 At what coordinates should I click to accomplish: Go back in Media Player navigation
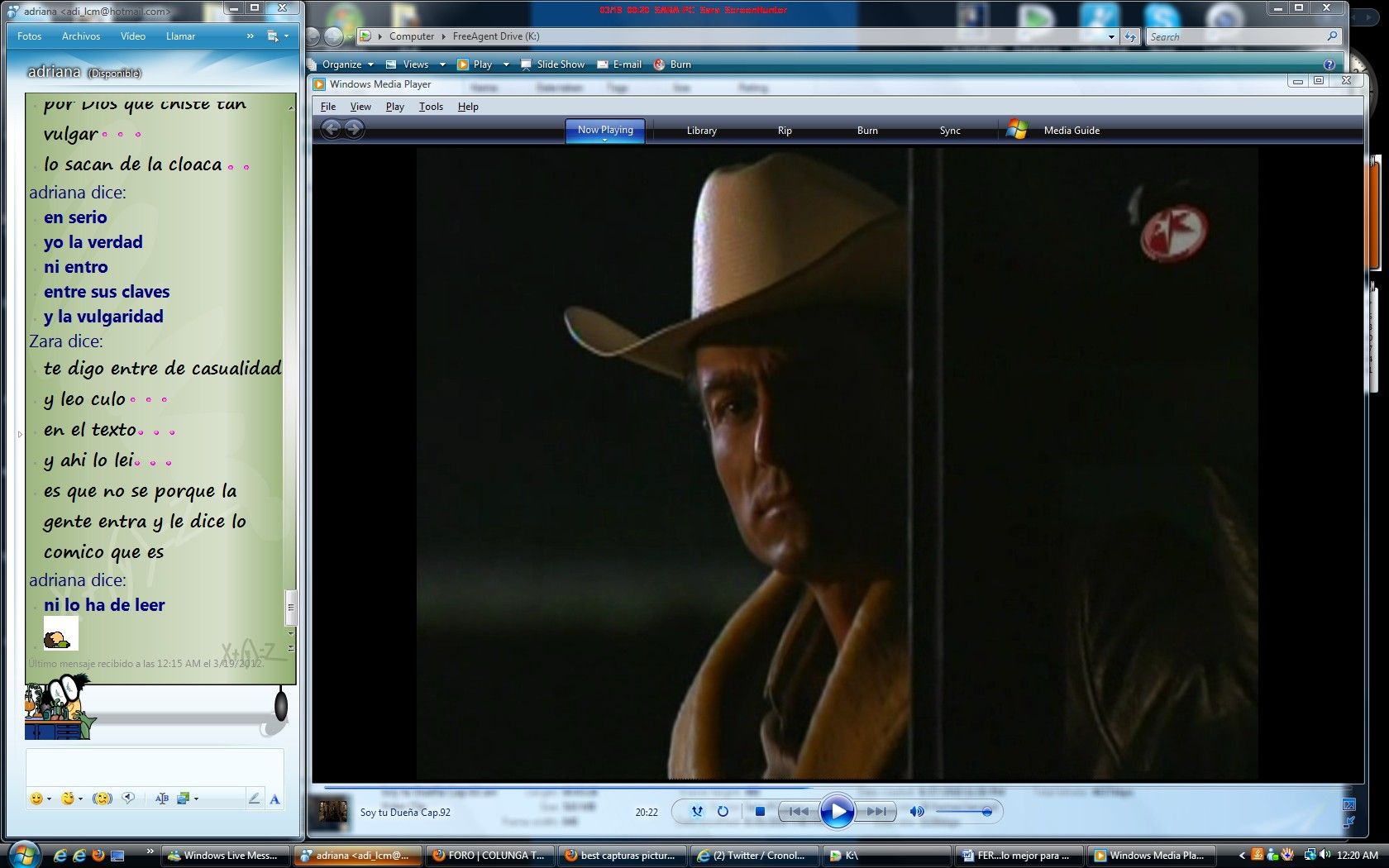point(331,129)
